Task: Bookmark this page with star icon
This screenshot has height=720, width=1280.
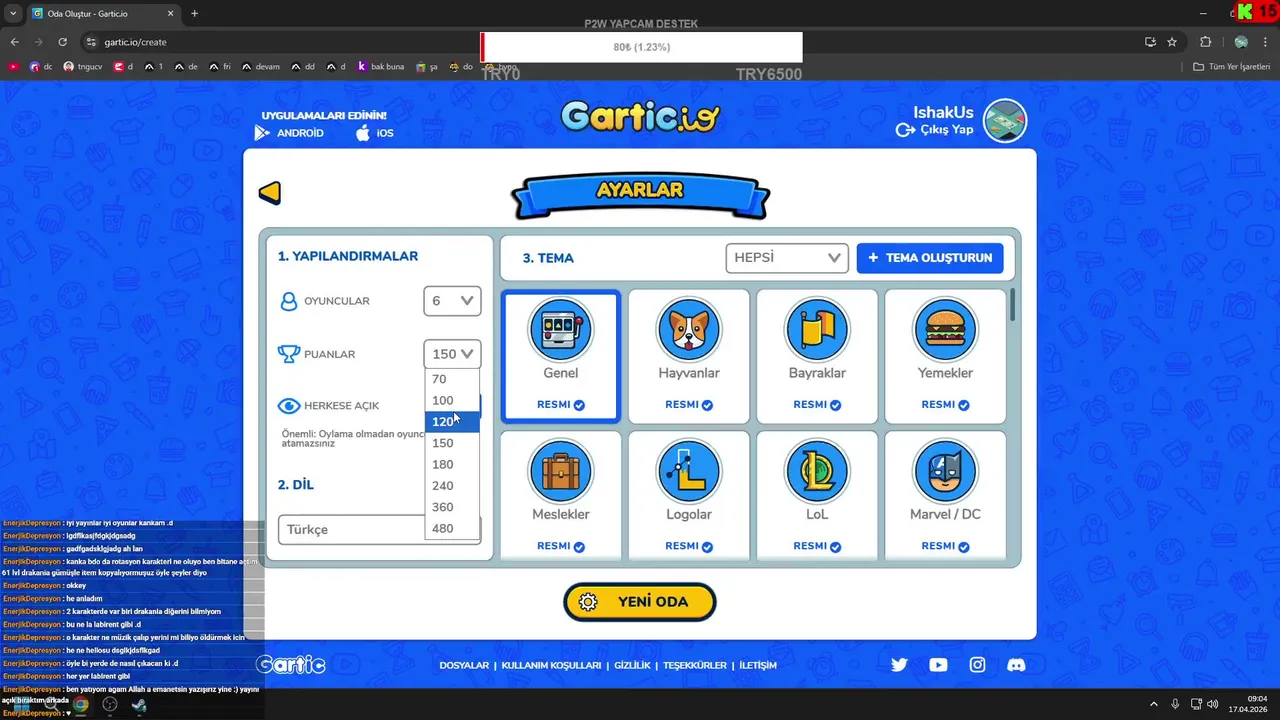Action: click(x=1172, y=42)
